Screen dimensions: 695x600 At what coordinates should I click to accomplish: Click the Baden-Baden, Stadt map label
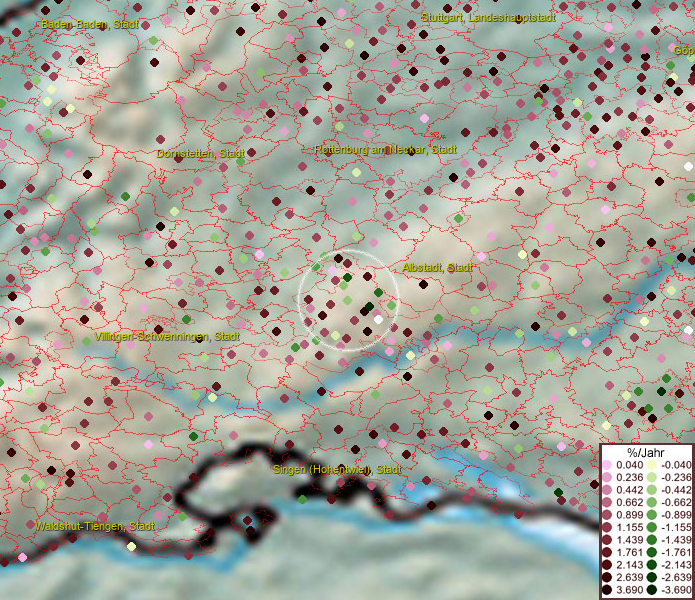(x=90, y=24)
